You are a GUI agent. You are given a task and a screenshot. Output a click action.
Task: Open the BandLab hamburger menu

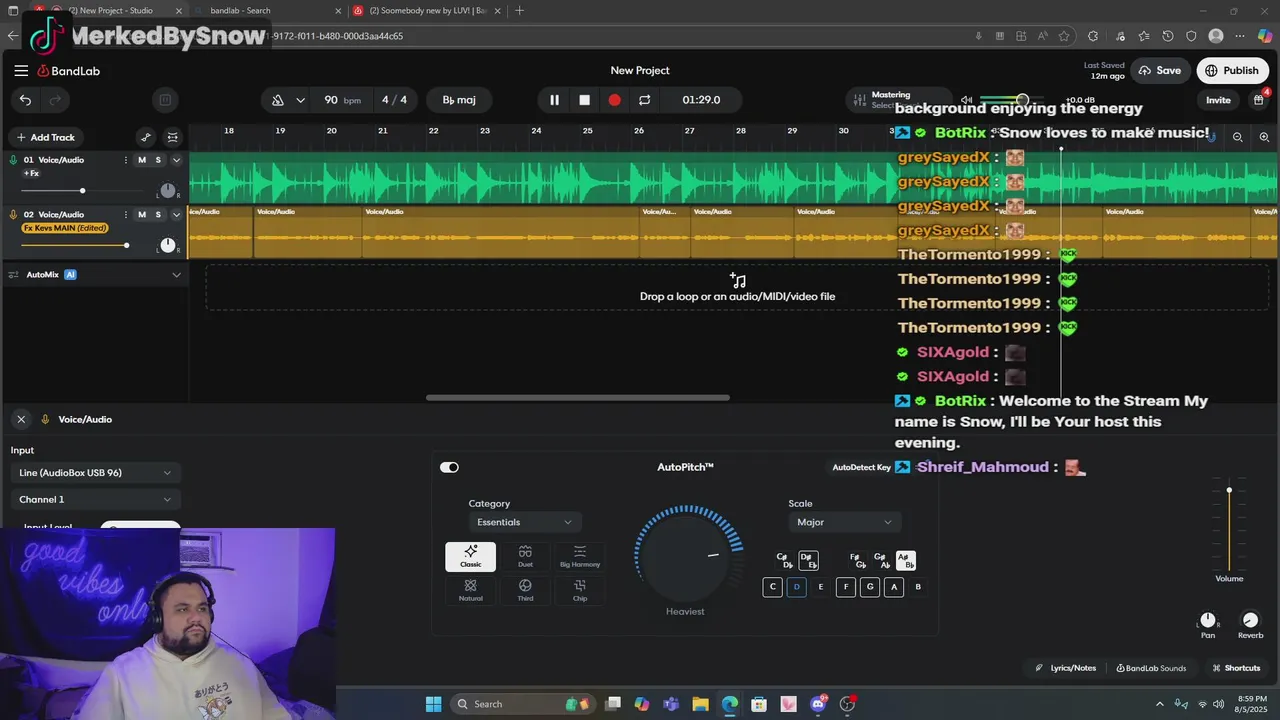[x=21, y=71]
